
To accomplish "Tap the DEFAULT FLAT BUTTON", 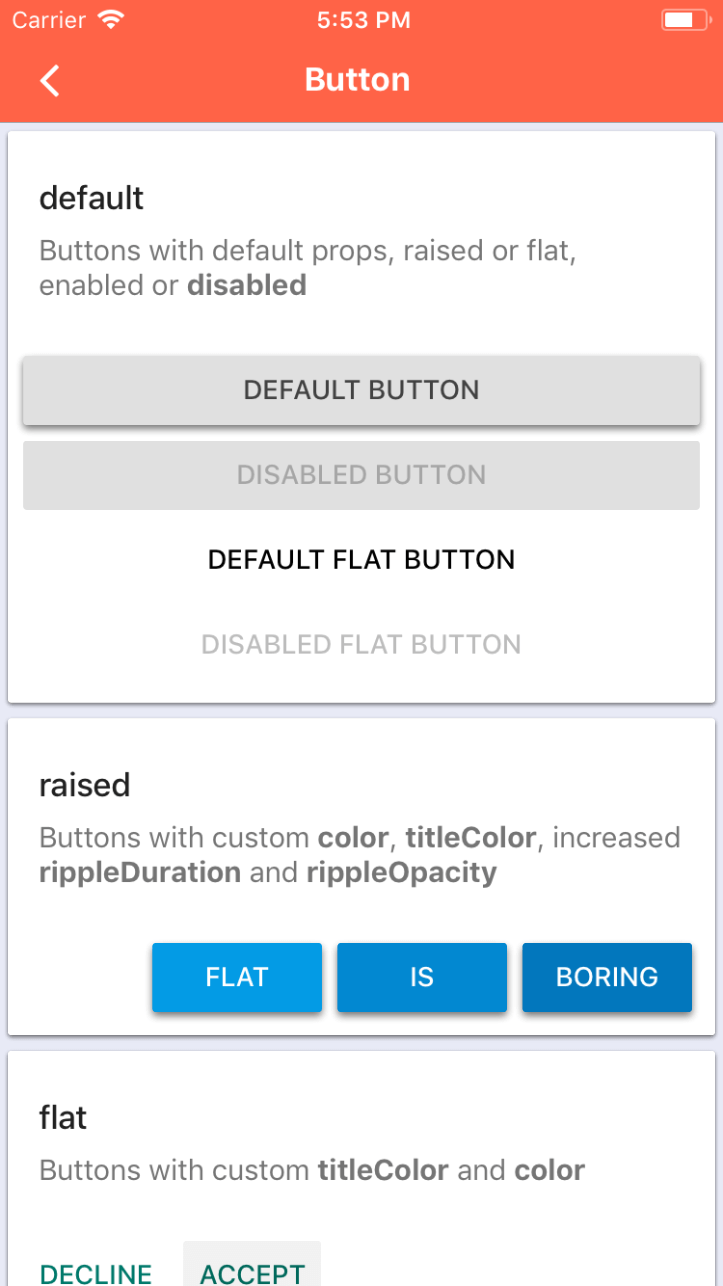I will [361, 559].
